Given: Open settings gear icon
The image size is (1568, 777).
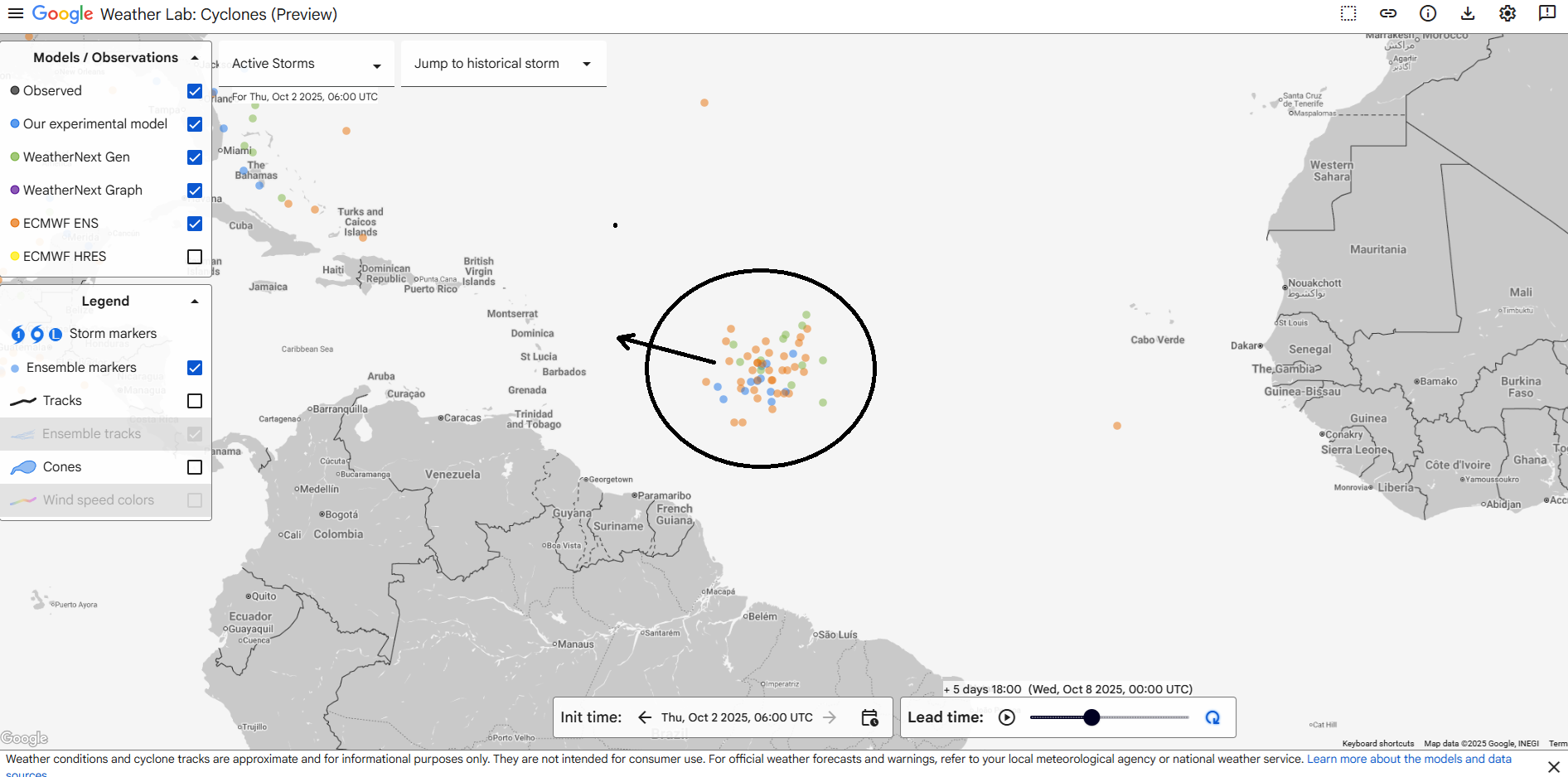Looking at the screenshot, I should pyautogui.click(x=1508, y=13).
